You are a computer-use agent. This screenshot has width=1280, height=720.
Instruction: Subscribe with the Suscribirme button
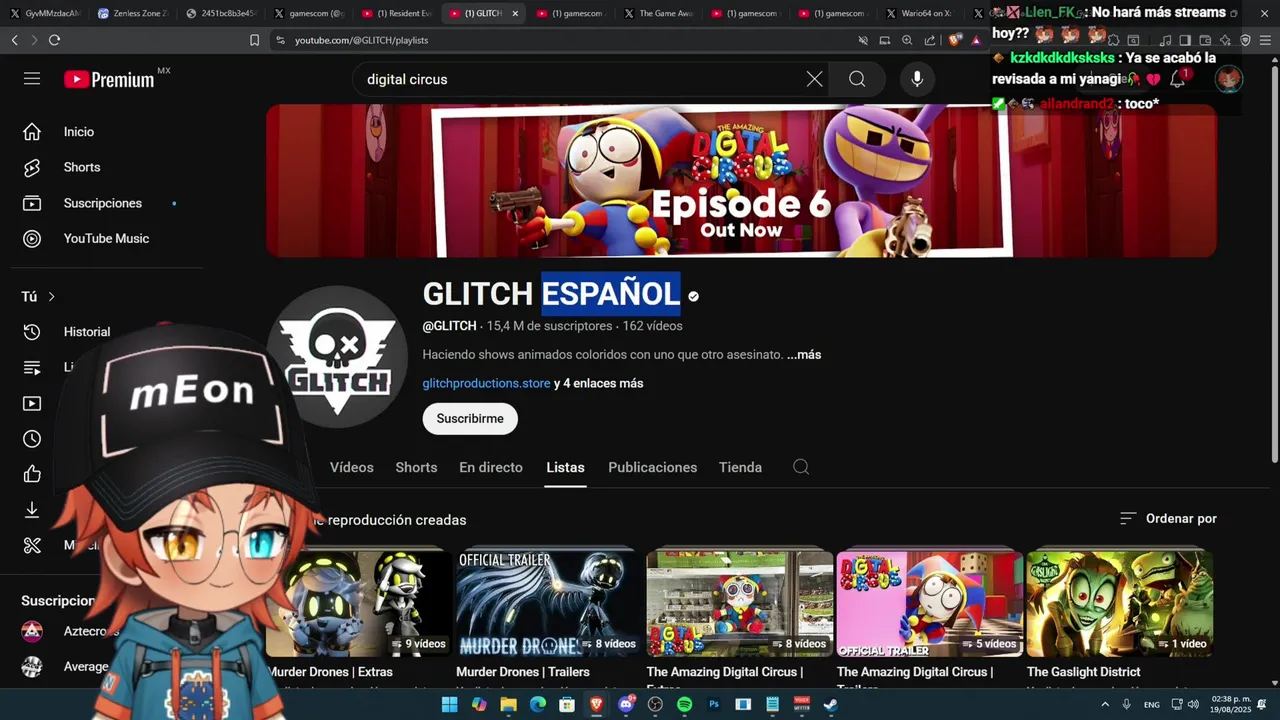[x=470, y=419]
